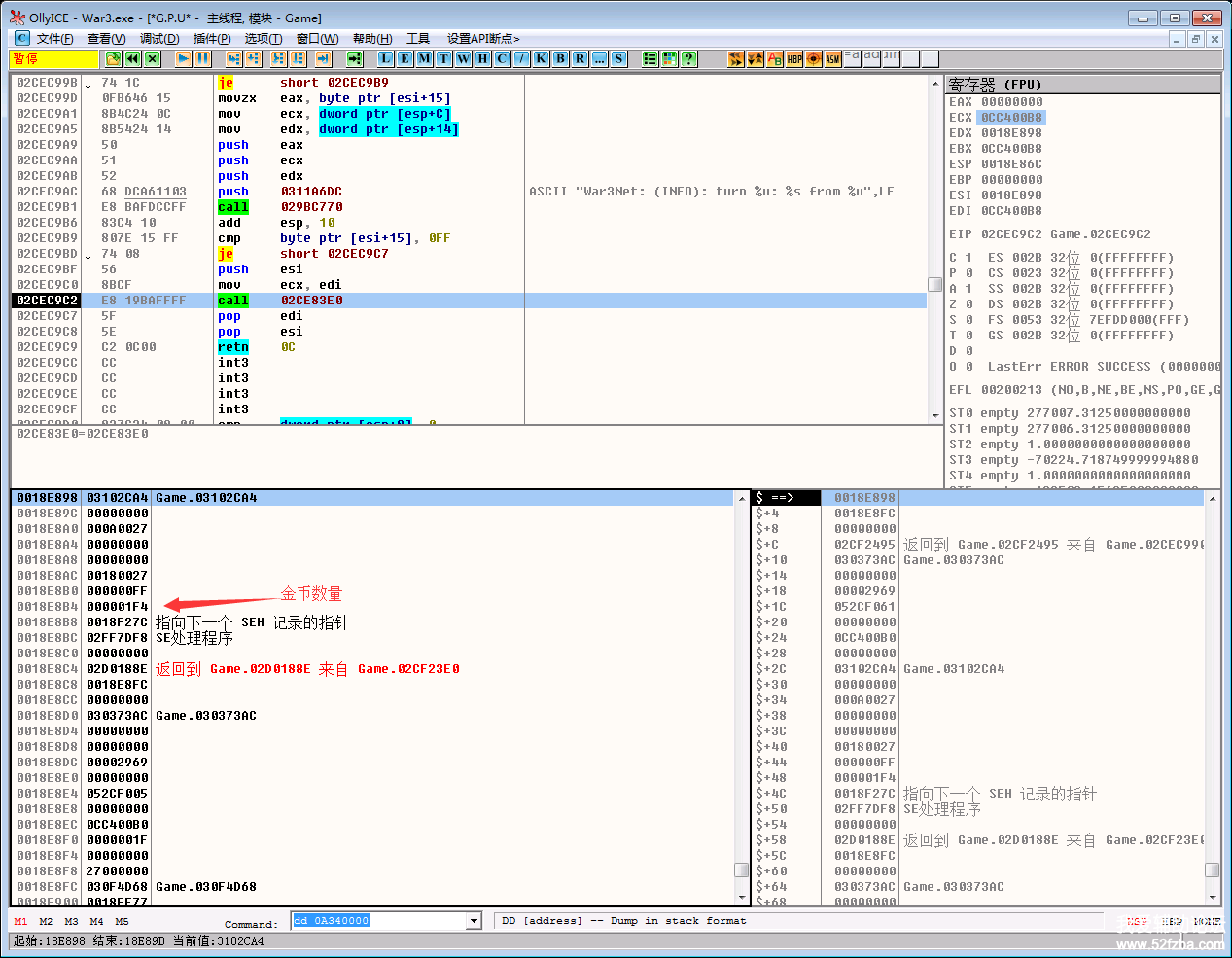This screenshot has width=1232, height=958.
Task: Click the Step over toolbar icon
Action: pyautogui.click(x=253, y=58)
